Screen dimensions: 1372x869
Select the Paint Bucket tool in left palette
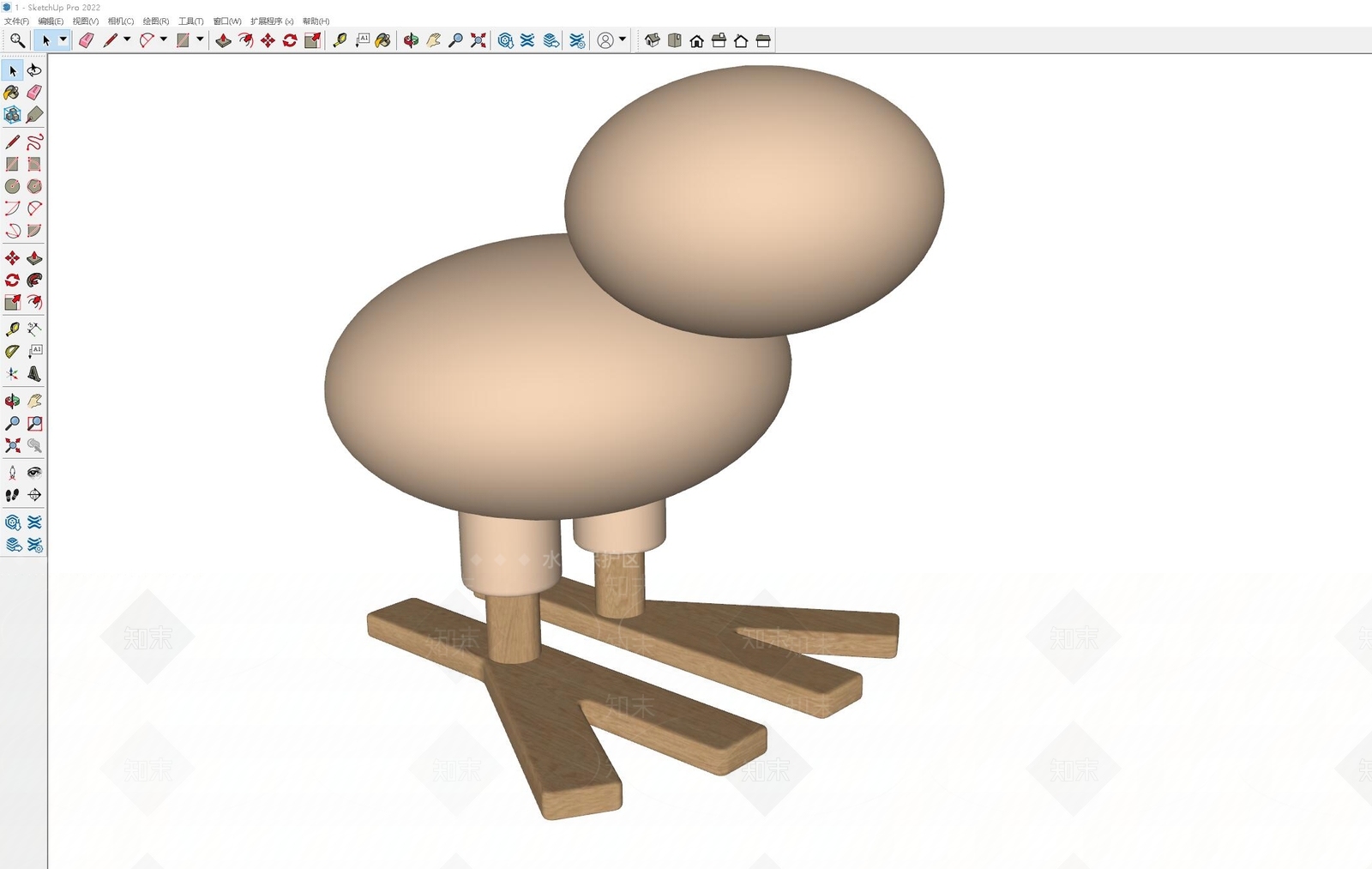[12, 93]
